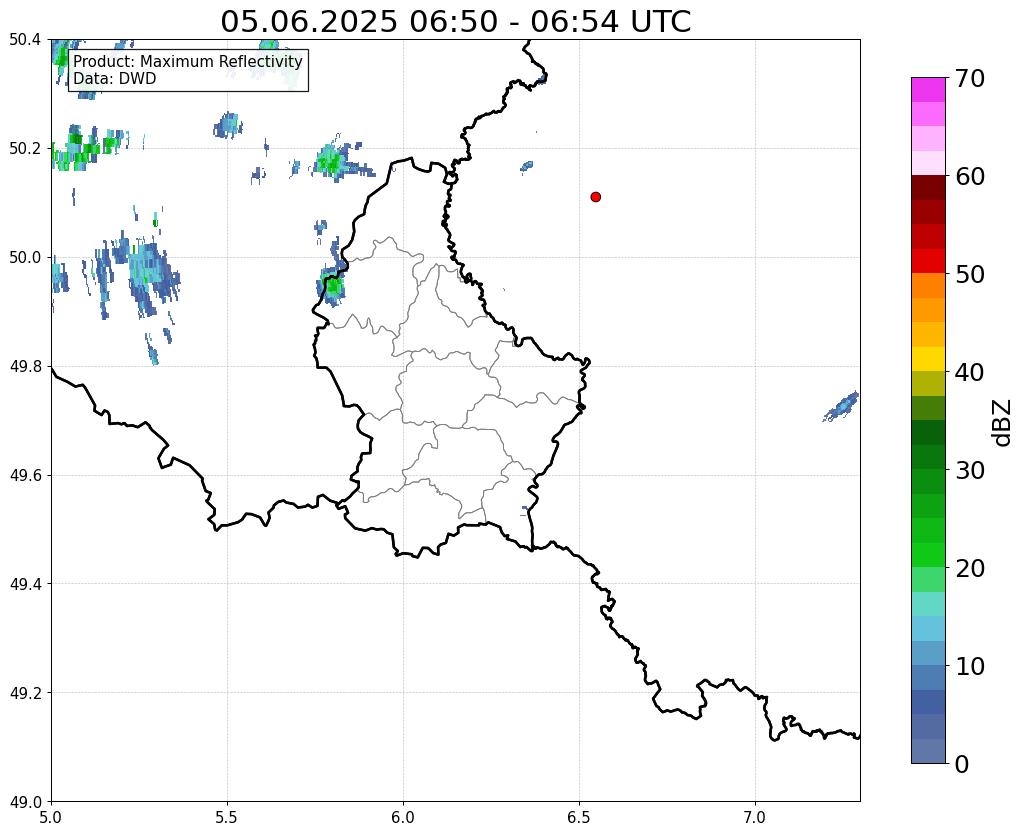Click the 20 dBZ colorbar label
This screenshot has width=1023, height=834.
tap(970, 568)
